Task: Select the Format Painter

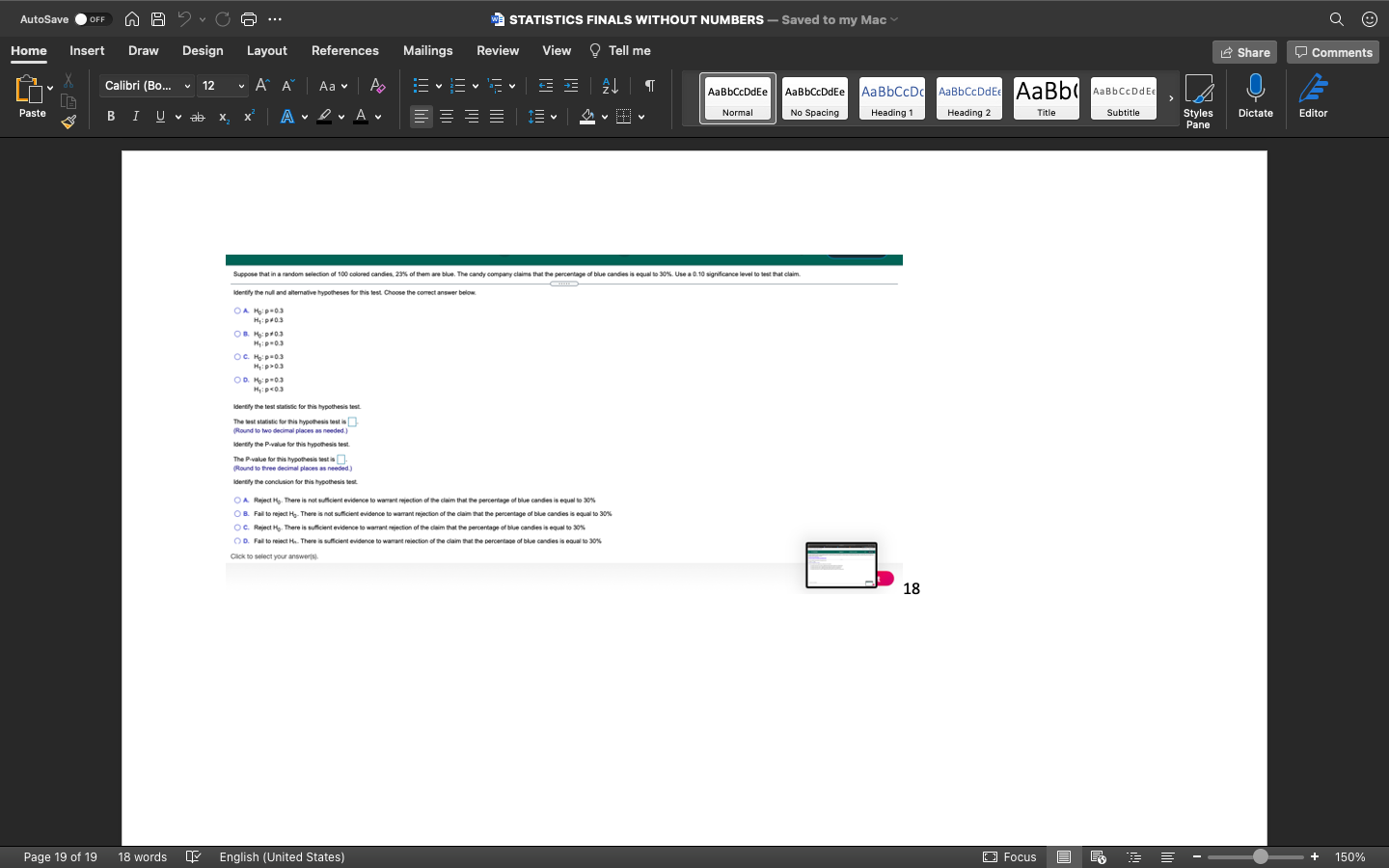Action: pyautogui.click(x=68, y=122)
